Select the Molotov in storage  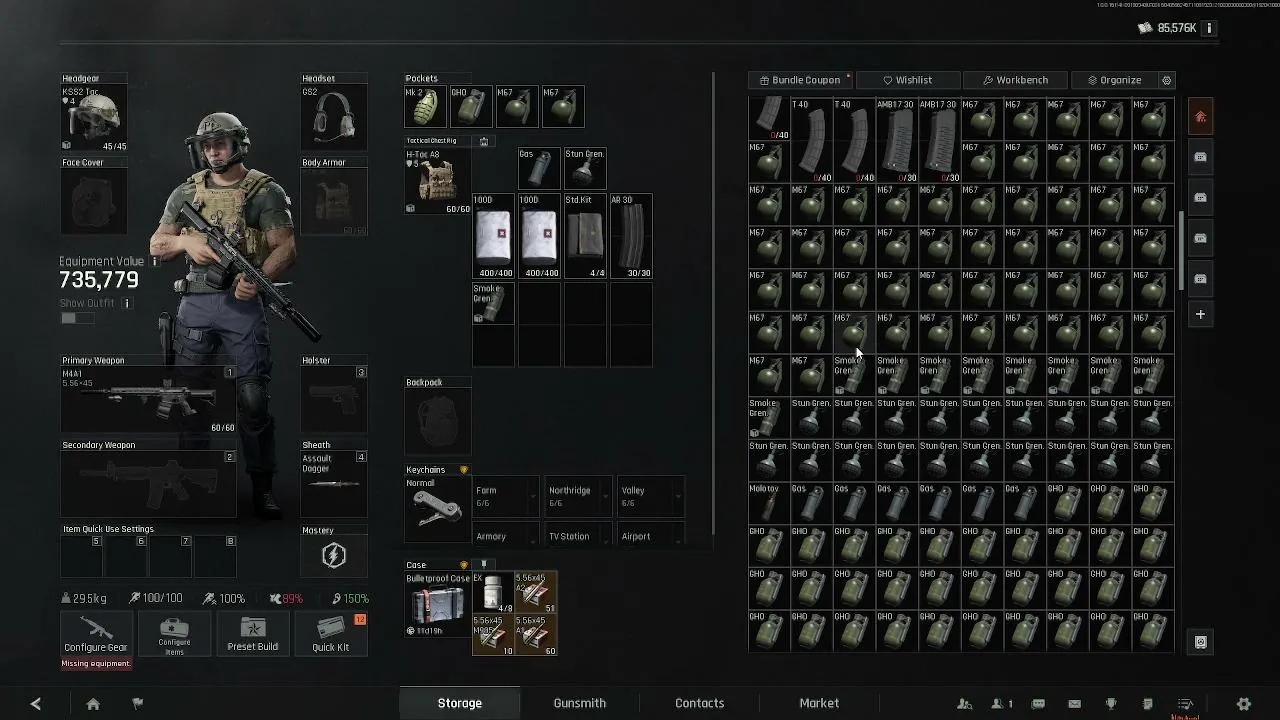click(768, 502)
